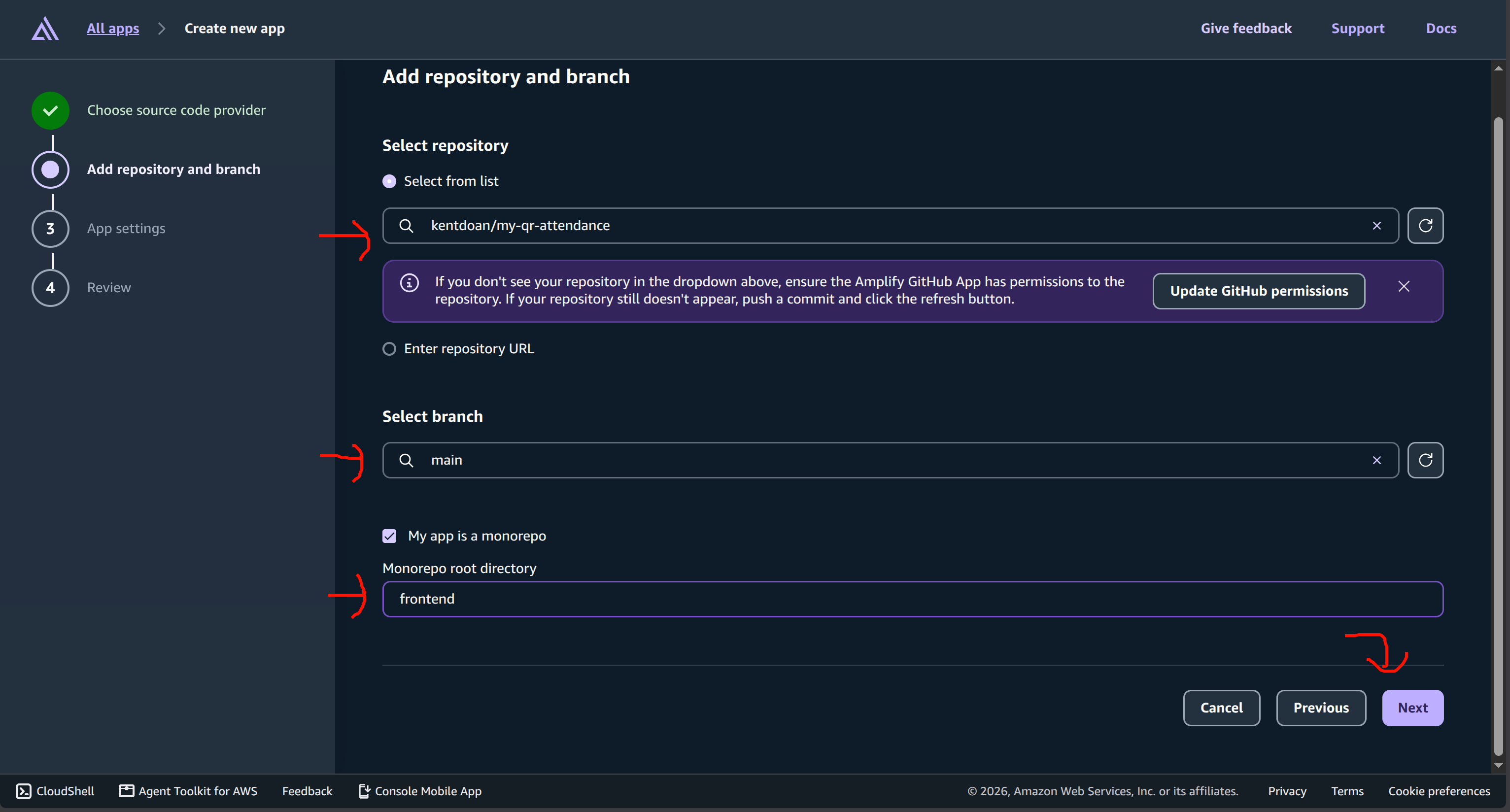
Task: Click the scrollbar up arrow
Action: [1498, 68]
